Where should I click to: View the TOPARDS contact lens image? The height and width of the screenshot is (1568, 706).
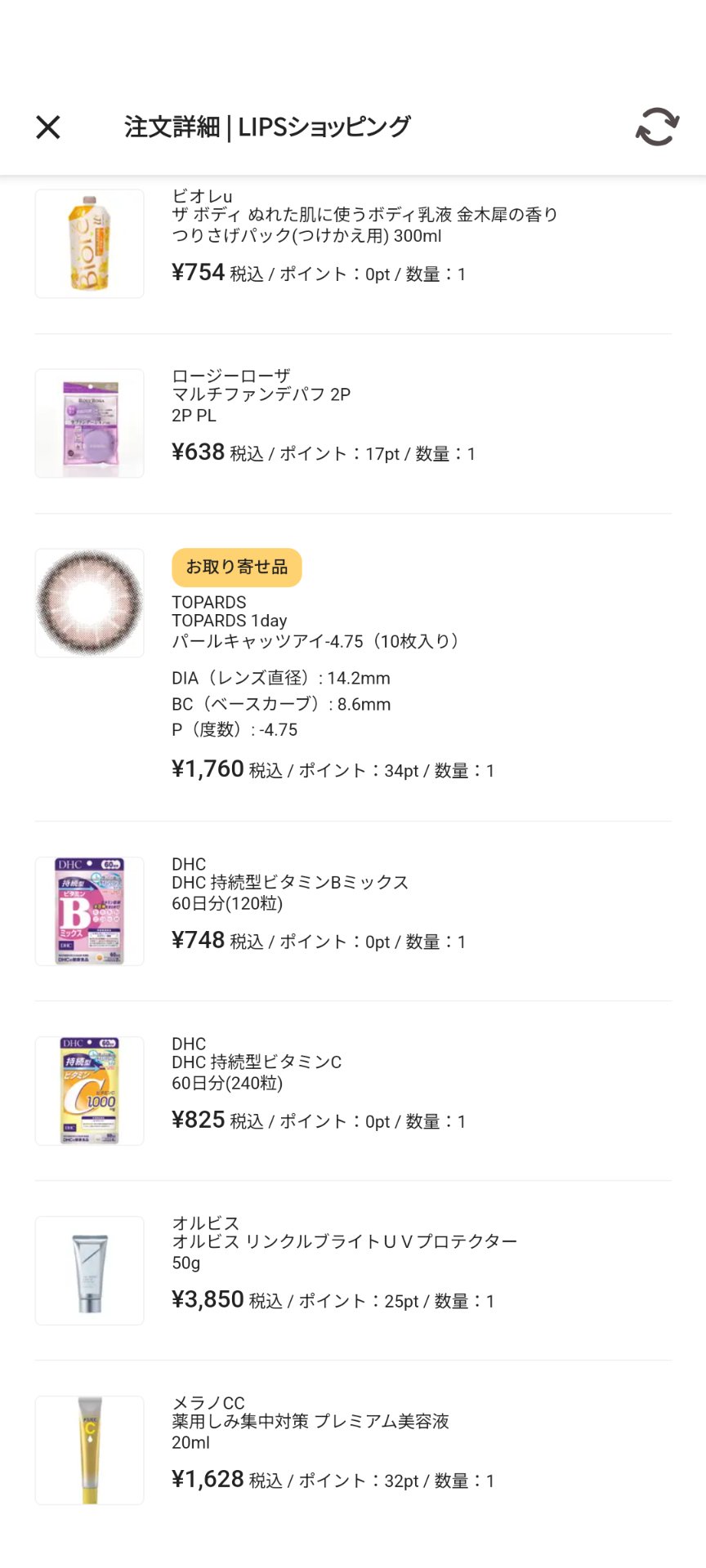pyautogui.click(x=90, y=603)
